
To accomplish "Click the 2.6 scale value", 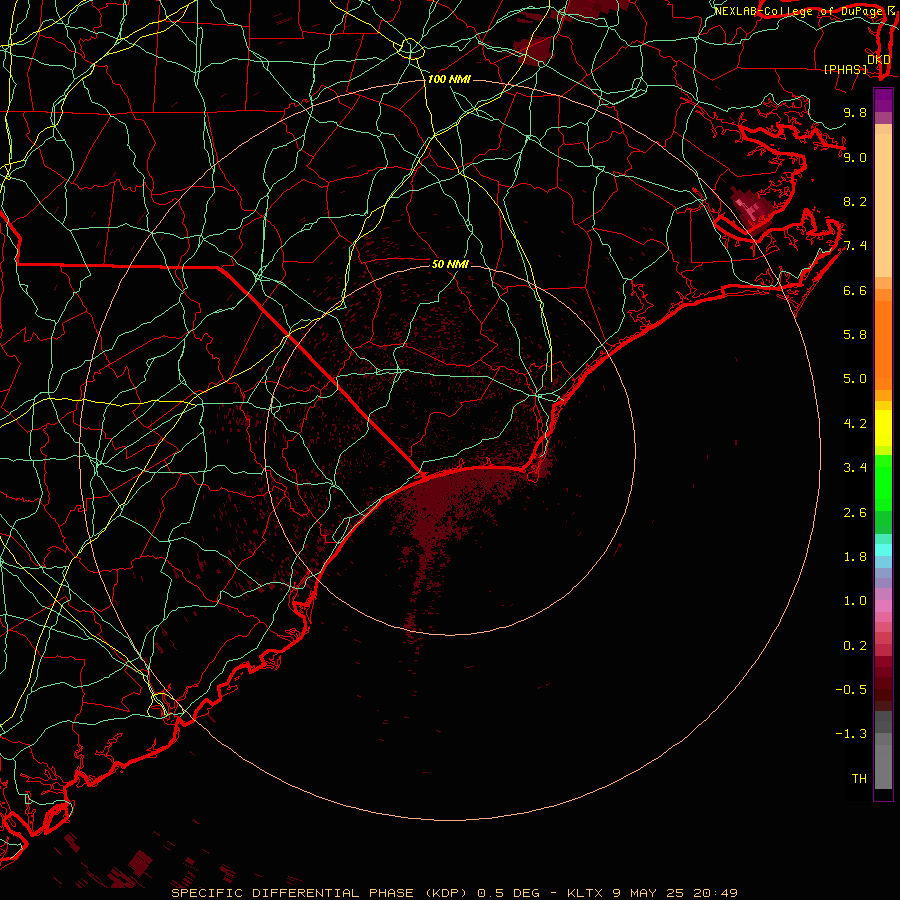I will (855, 513).
